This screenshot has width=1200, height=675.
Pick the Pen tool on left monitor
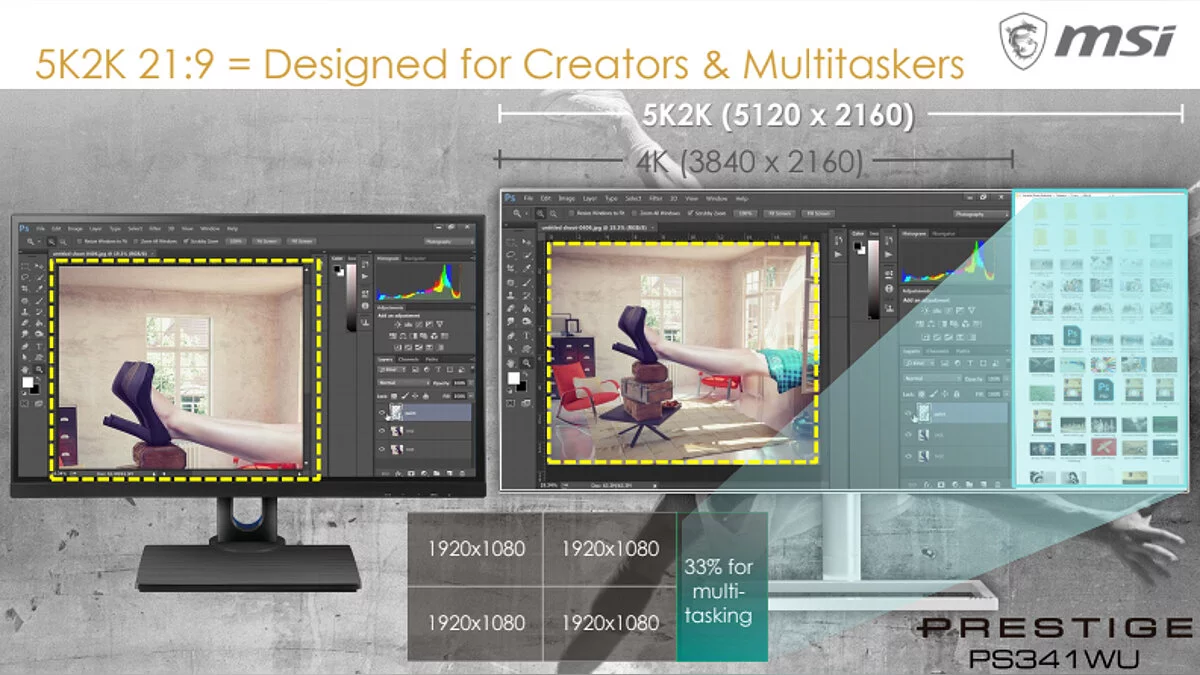click(x=25, y=347)
